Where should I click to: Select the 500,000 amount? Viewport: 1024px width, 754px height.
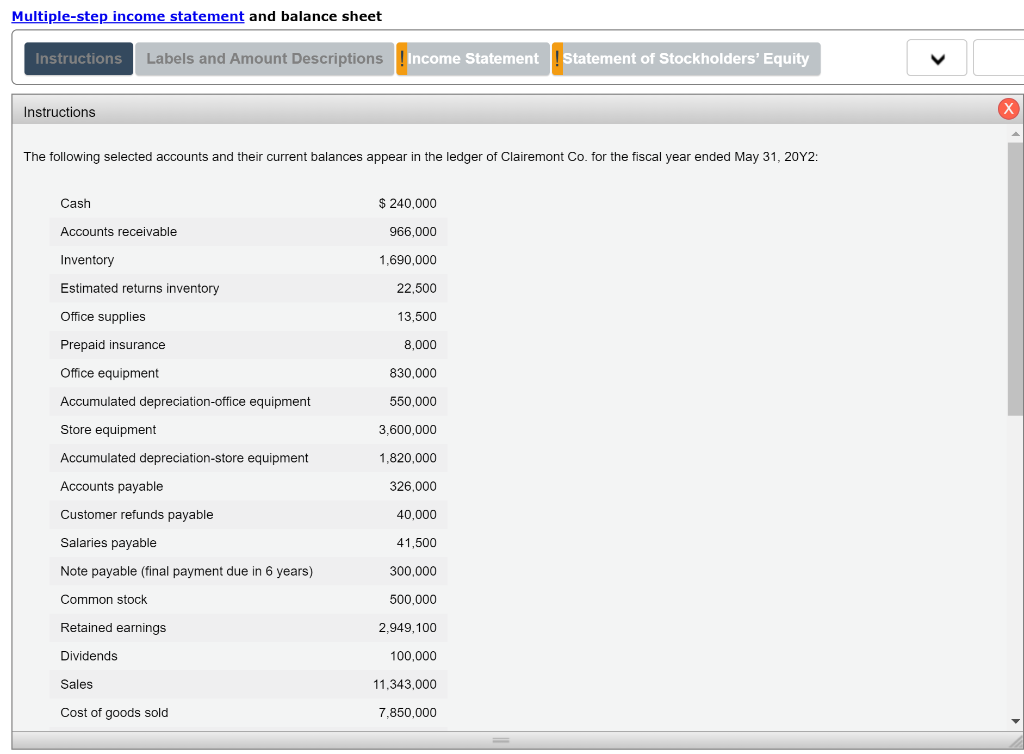point(413,599)
